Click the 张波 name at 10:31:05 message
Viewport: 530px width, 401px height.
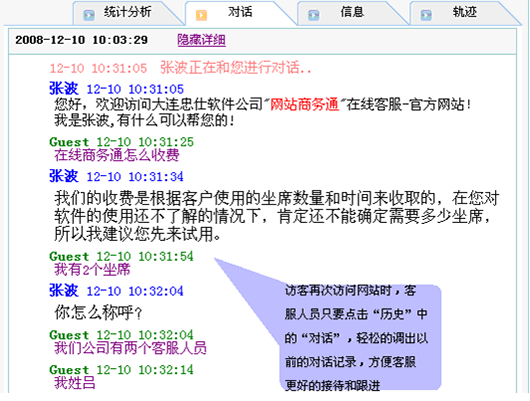pos(64,89)
